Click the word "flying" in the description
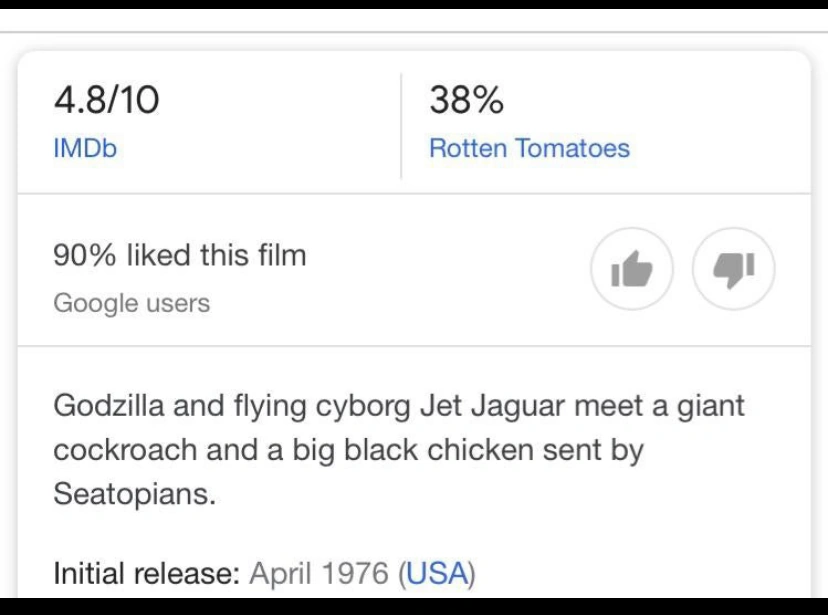 (269, 406)
